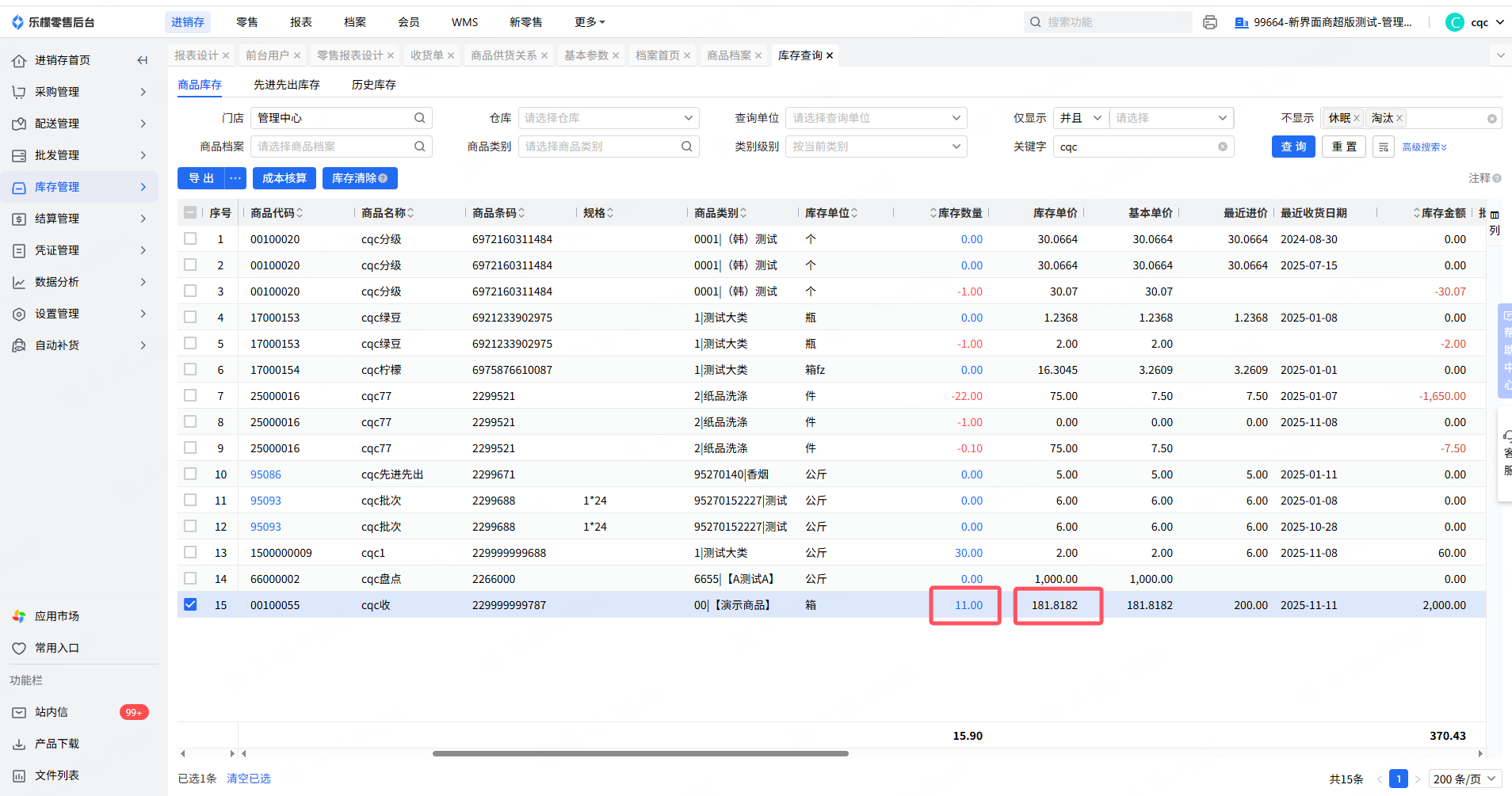This screenshot has height=796, width=1512.
Task: Click the horizontal table scrollbar
Action: pyautogui.click(x=640, y=754)
